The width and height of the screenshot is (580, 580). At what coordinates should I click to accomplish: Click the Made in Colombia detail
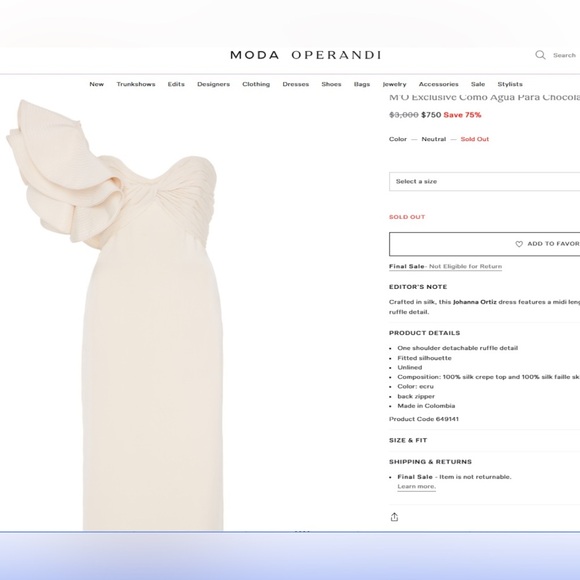point(426,406)
